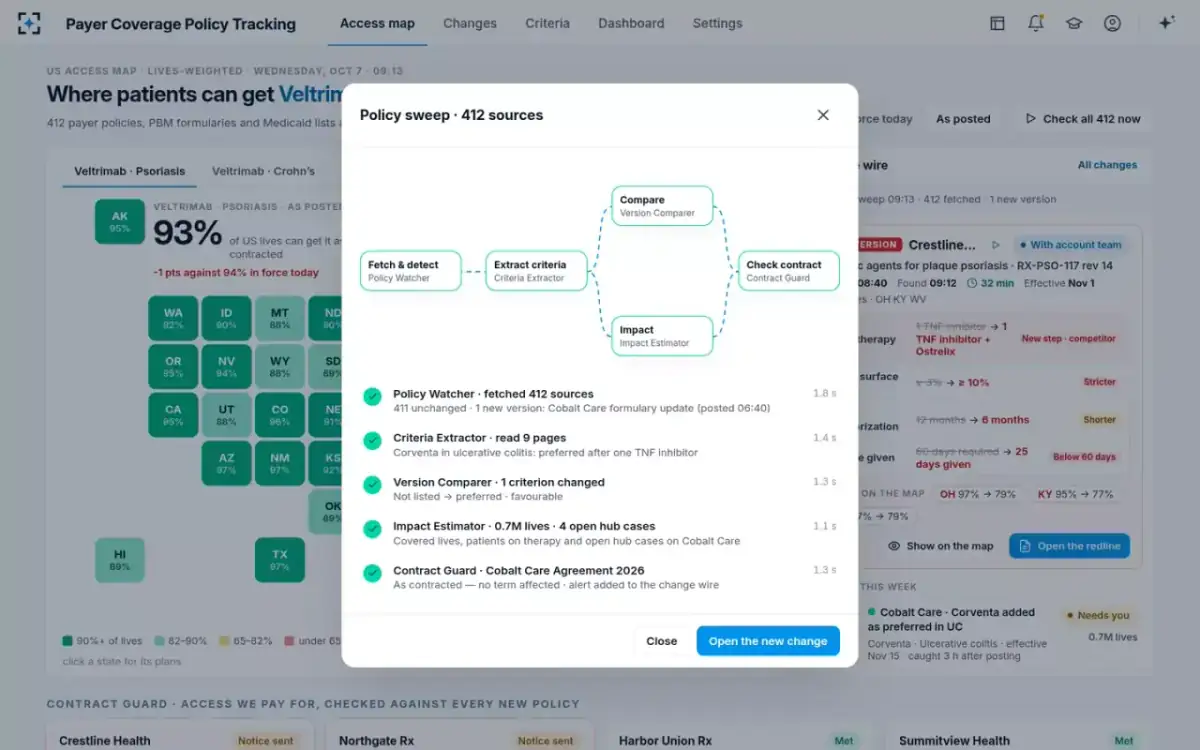Screen dimensions: 1200x750
Task: Click the KY 95% → 77% chip
Action: pos(1075,494)
